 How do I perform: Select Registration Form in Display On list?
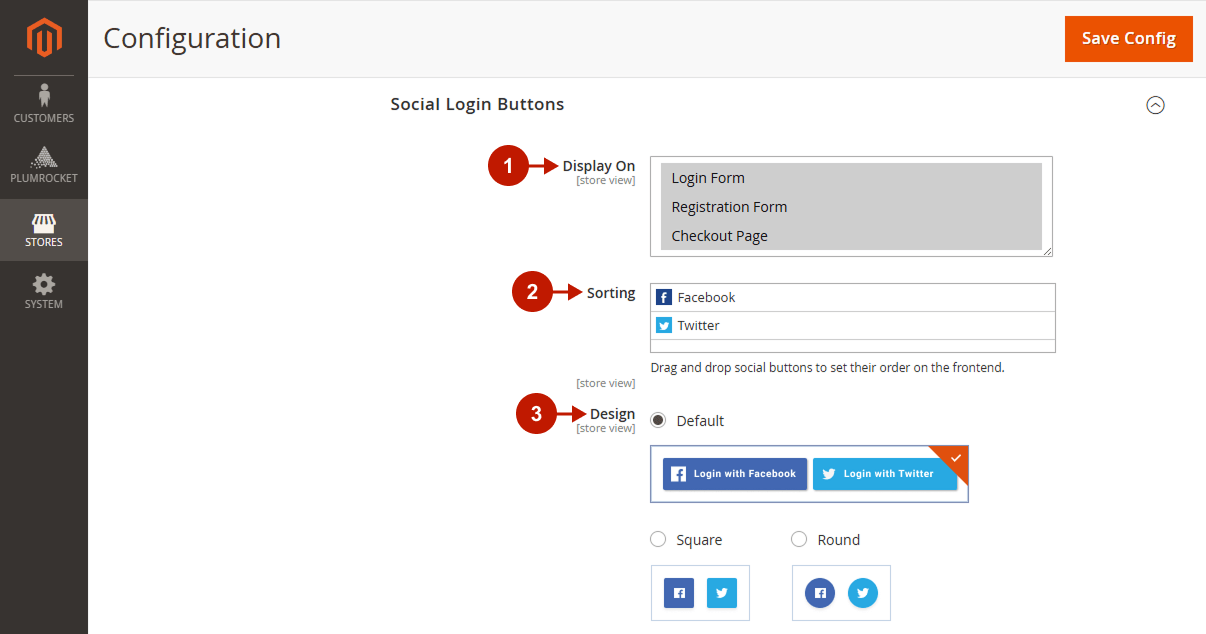tap(851, 207)
